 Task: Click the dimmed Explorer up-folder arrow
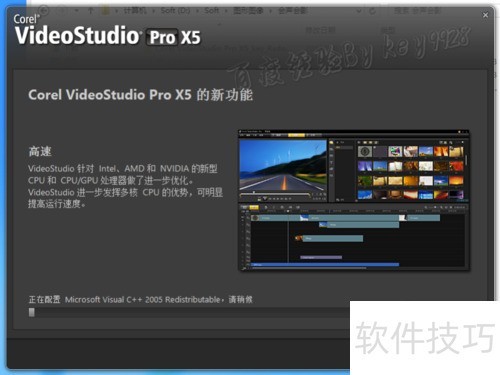90,11
